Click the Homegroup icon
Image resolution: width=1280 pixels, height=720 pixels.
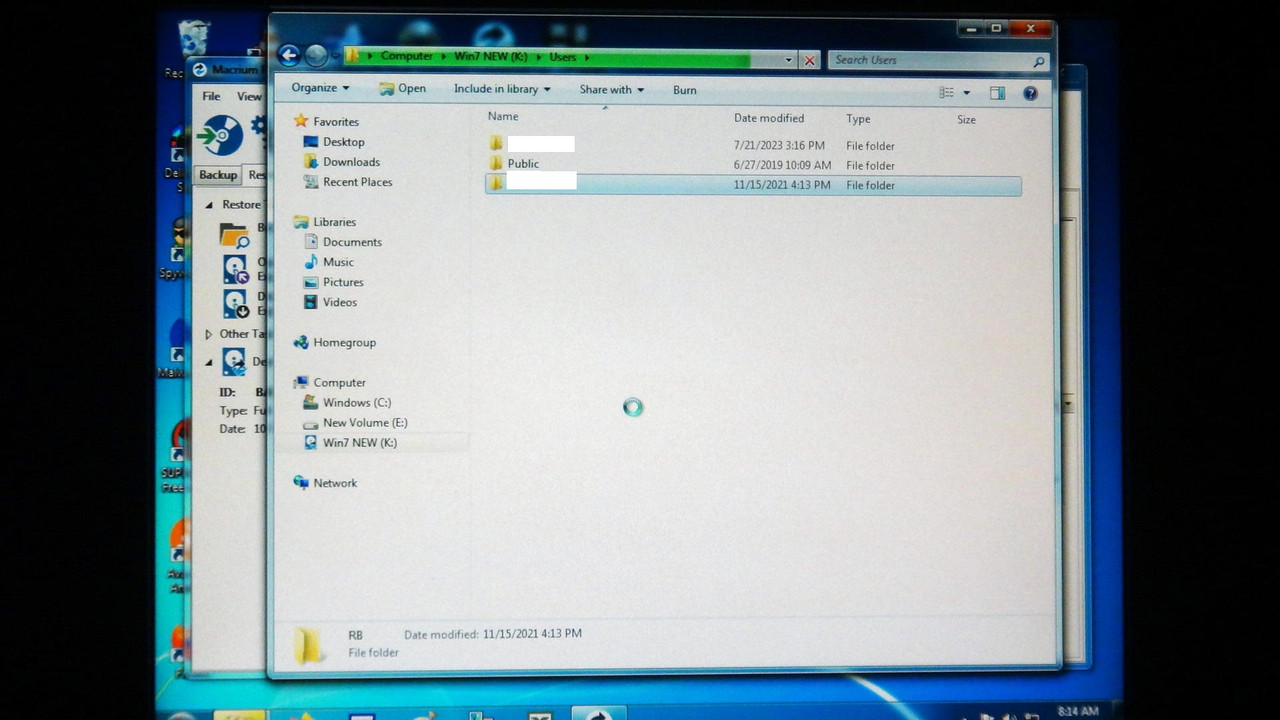coord(300,342)
